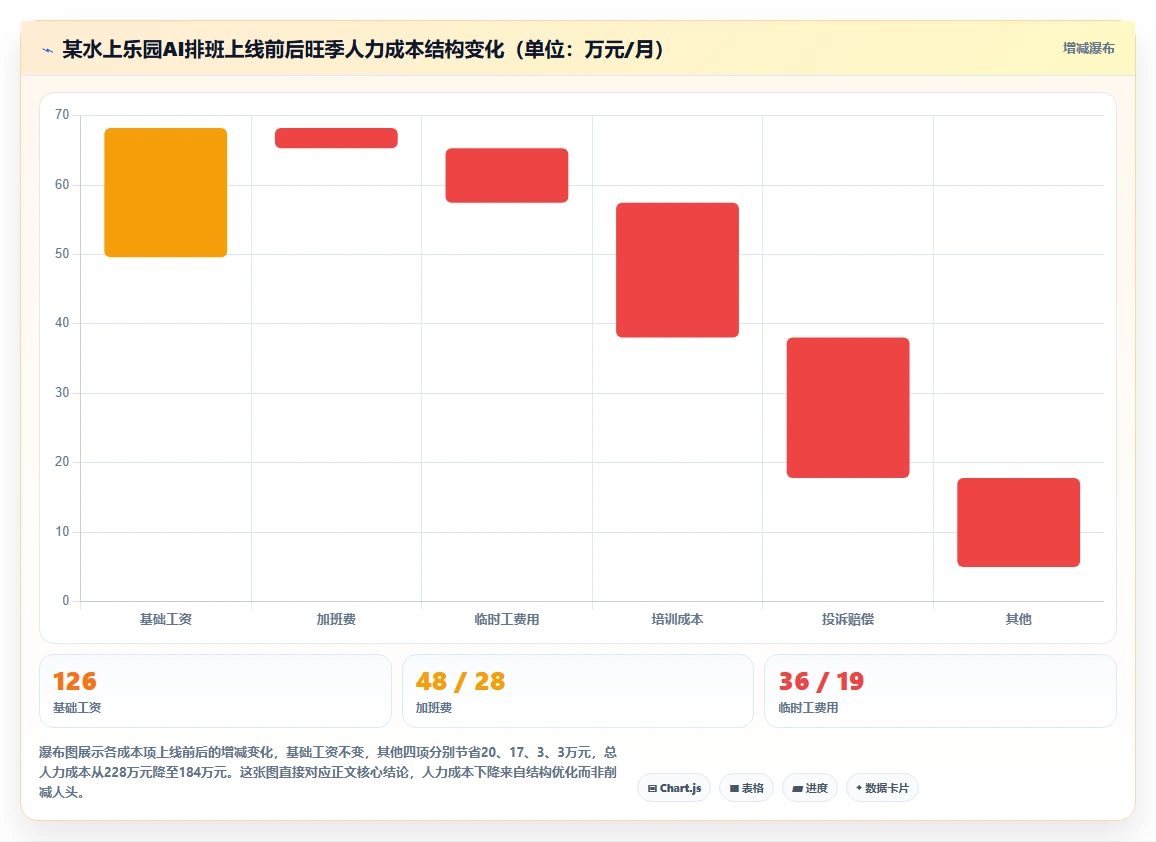This screenshot has height=842, width=1156.
Task: Click the Chart.js tag chip
Action: 674,788
